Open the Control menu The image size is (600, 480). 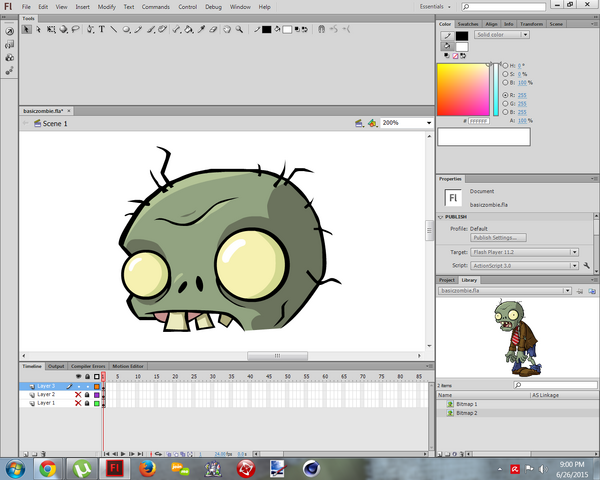(188, 7)
